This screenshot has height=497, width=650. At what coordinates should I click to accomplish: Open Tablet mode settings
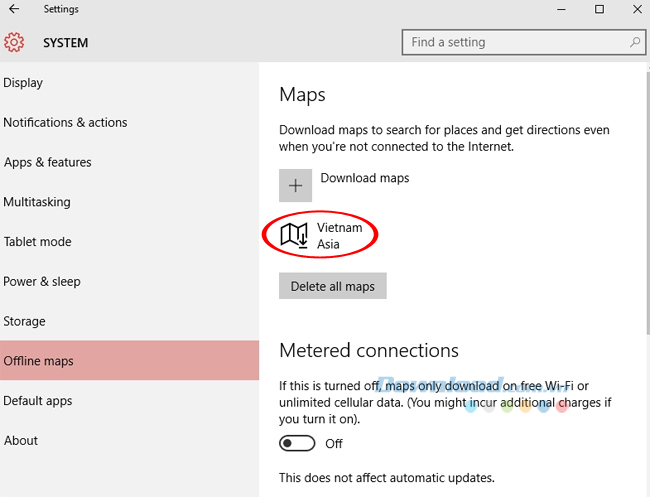(x=37, y=242)
